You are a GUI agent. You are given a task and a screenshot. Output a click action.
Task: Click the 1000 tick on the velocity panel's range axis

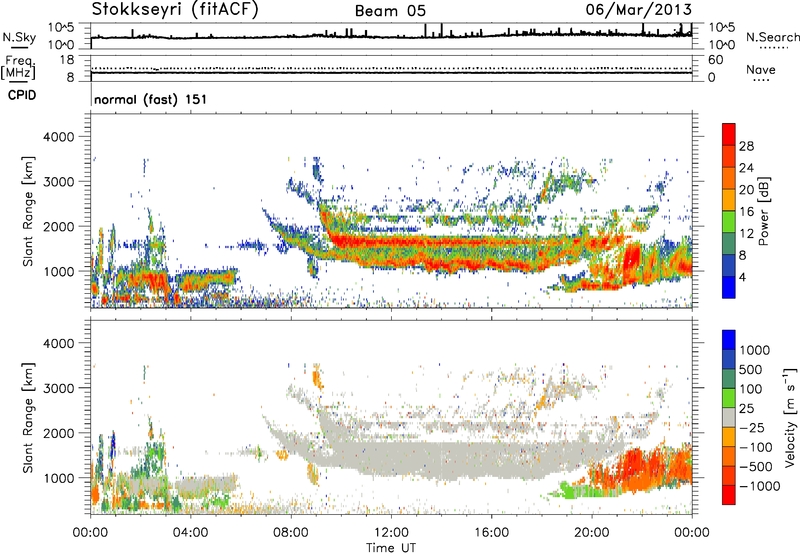58,478
